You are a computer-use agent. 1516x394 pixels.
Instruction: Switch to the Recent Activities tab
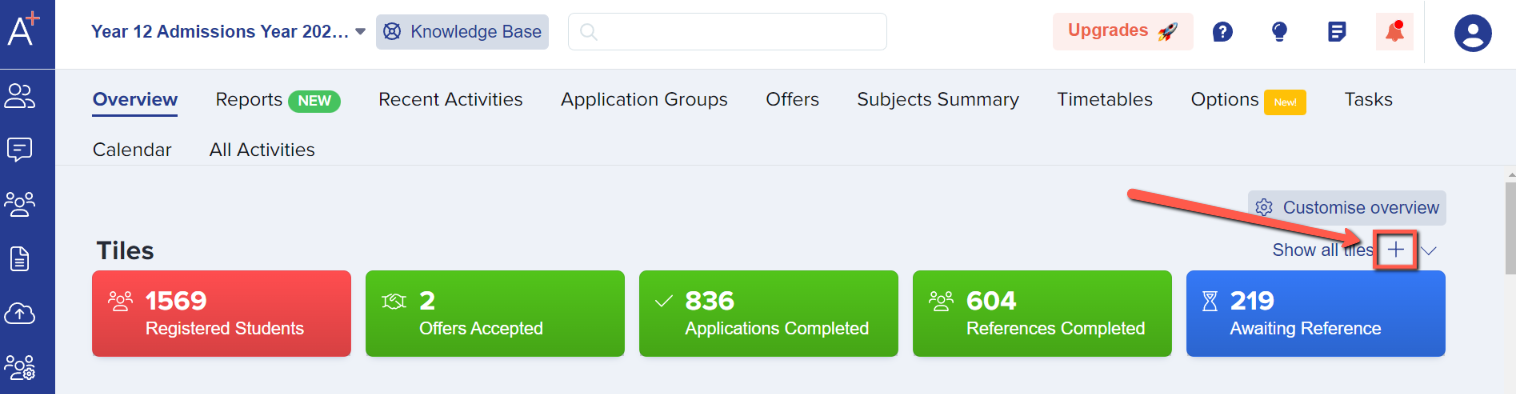point(450,99)
